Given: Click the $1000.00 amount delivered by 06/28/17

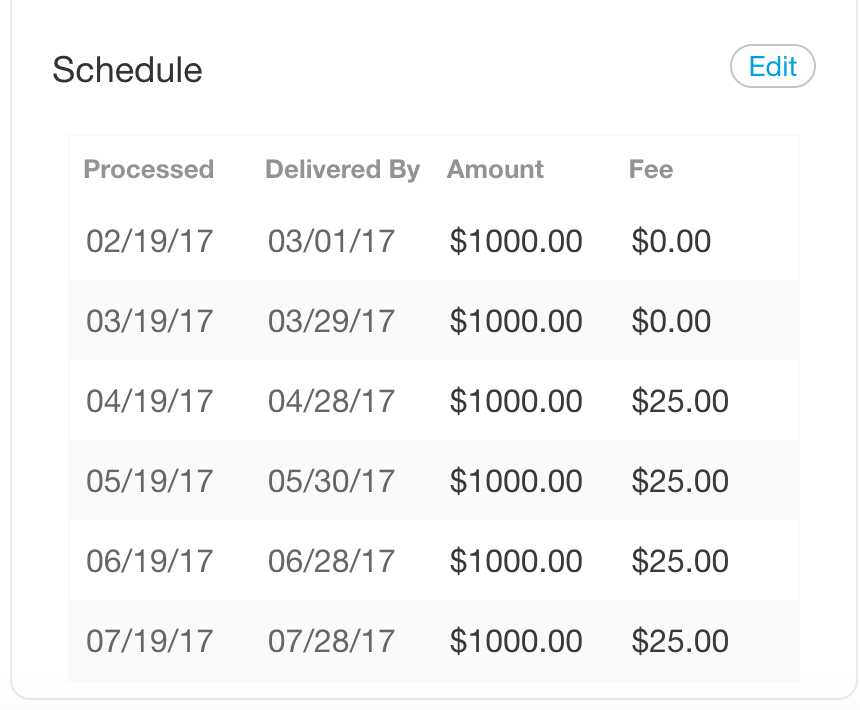Looking at the screenshot, I should point(516,561).
